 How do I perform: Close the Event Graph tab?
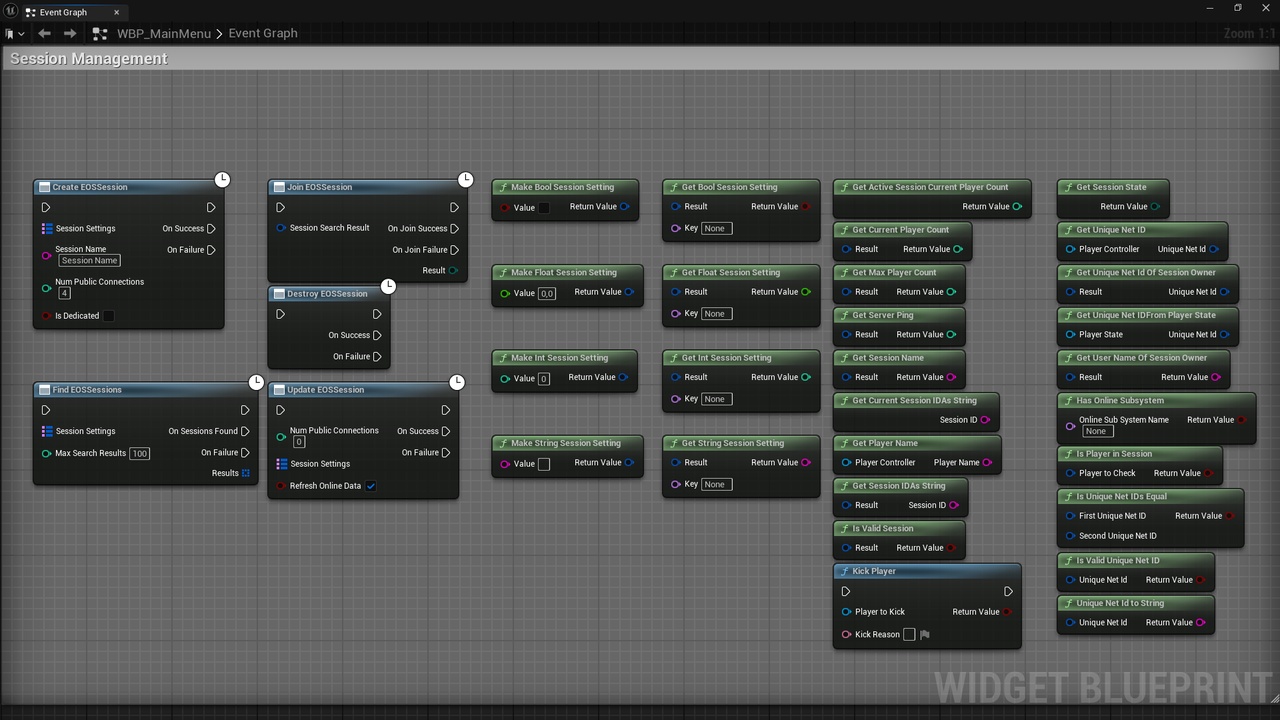click(x=116, y=12)
